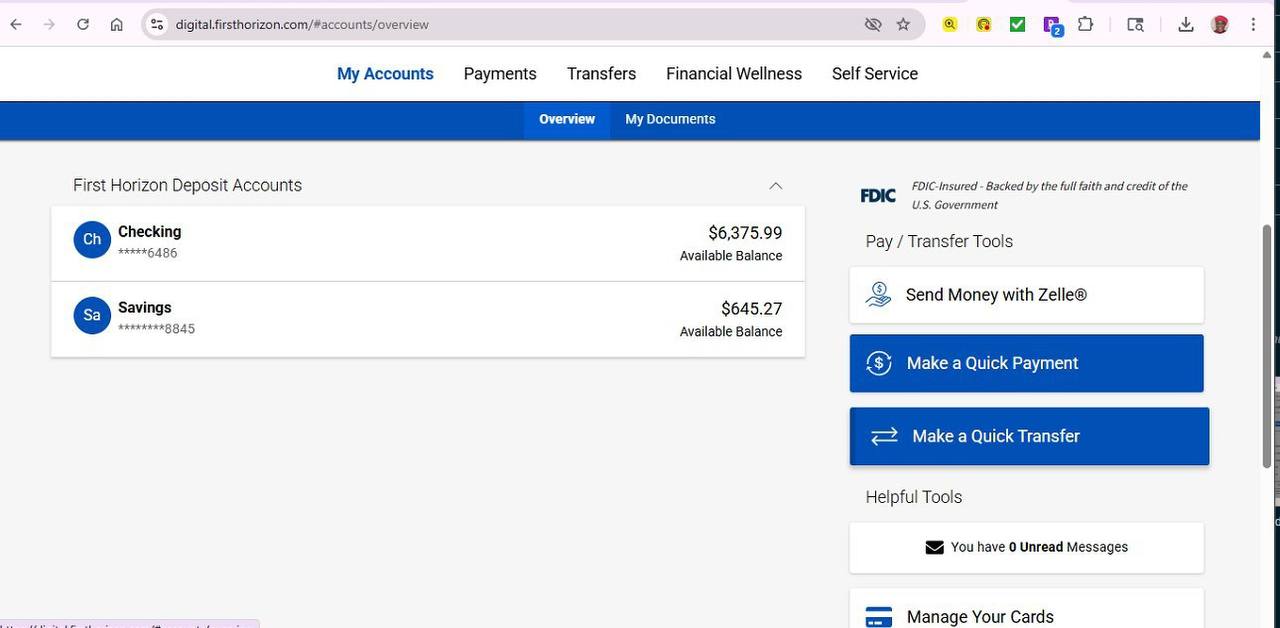The width and height of the screenshot is (1280, 628).
Task: Open the Financial Wellness menu
Action: pyautogui.click(x=734, y=74)
